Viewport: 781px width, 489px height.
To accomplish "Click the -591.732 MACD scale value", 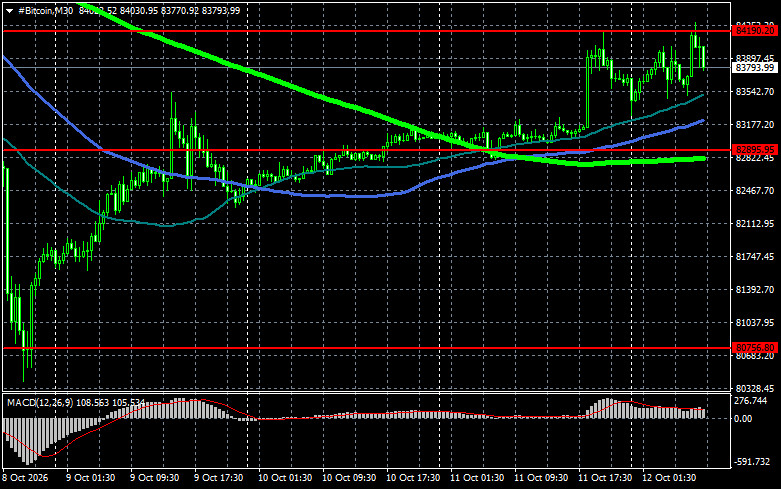I will [752, 462].
